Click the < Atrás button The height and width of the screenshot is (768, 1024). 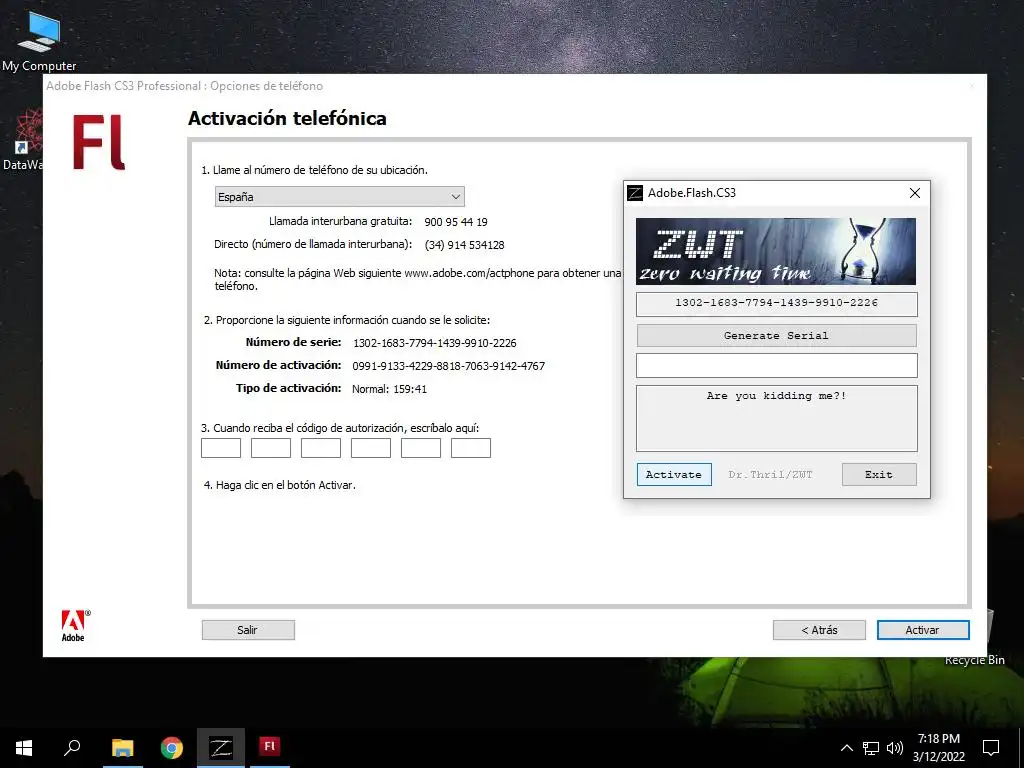coord(819,630)
